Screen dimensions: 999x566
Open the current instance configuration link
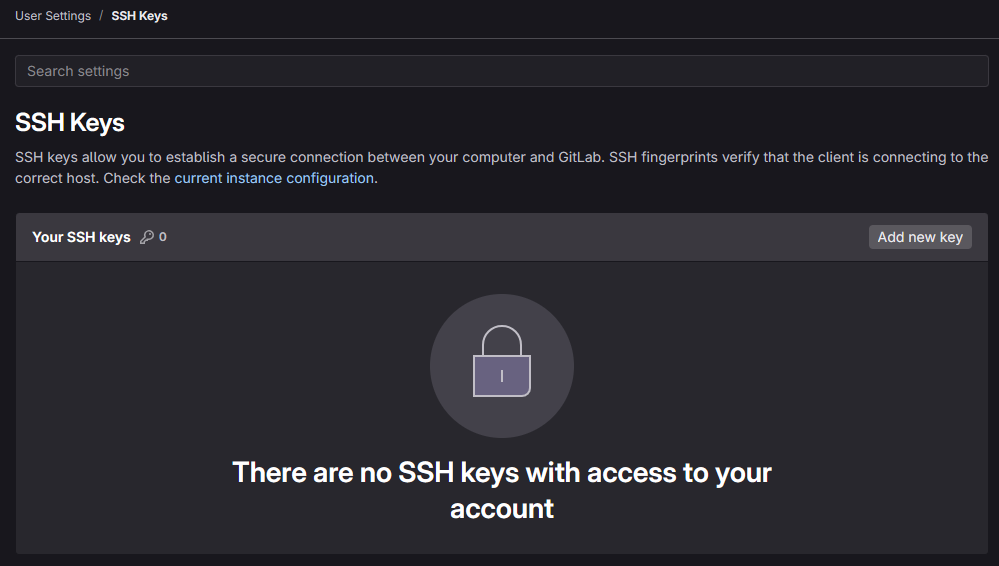pyautogui.click(x=274, y=178)
